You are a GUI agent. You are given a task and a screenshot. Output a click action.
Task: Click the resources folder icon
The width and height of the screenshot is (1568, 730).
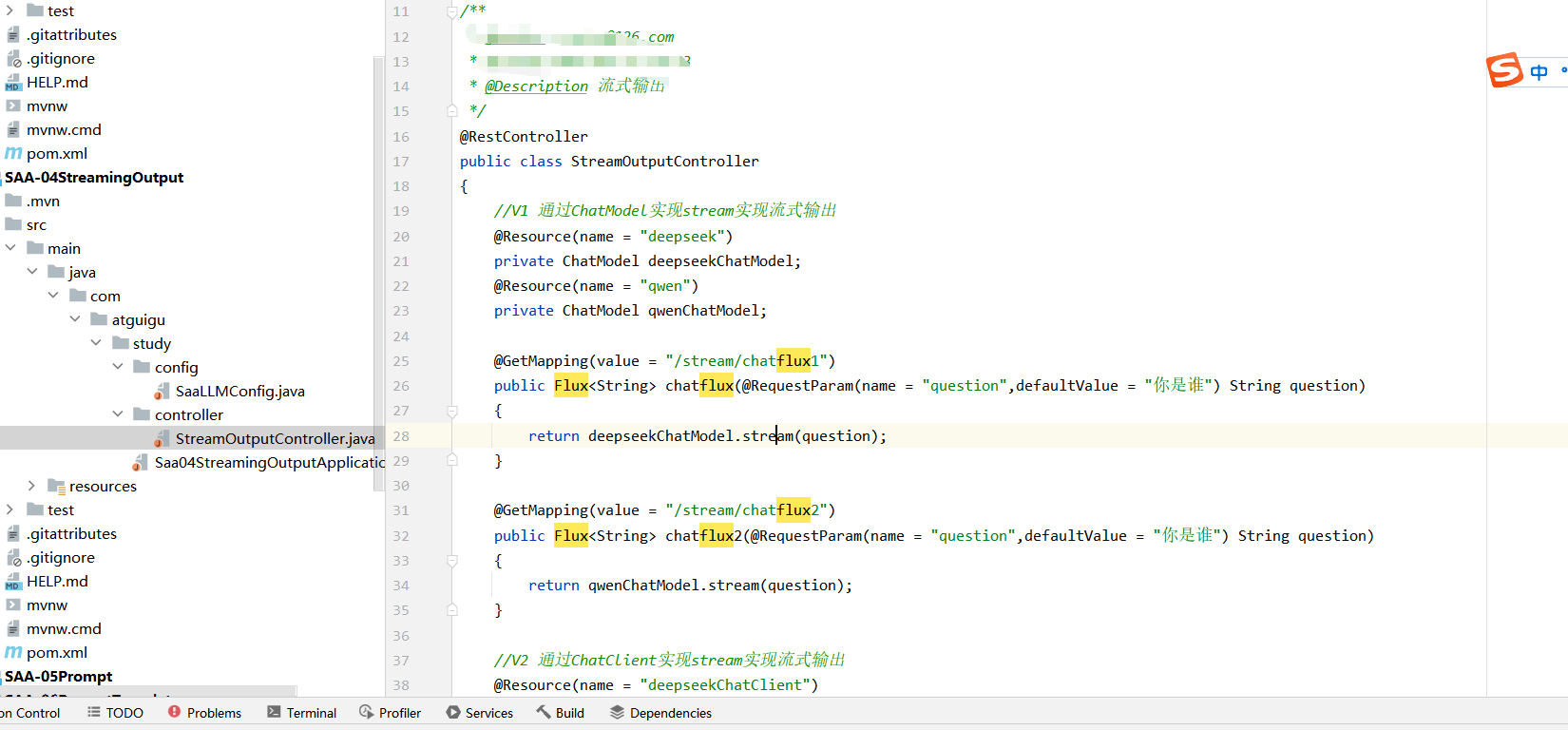pyautogui.click(x=56, y=486)
